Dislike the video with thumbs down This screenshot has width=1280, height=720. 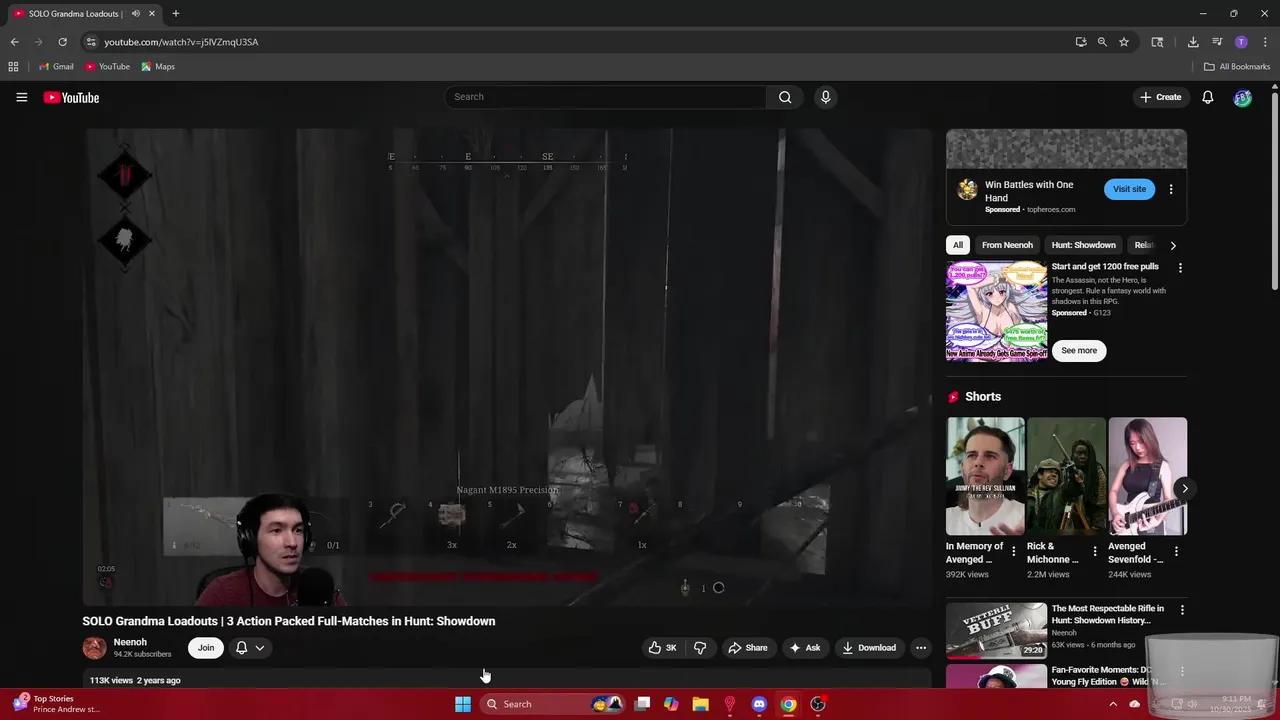click(x=700, y=648)
